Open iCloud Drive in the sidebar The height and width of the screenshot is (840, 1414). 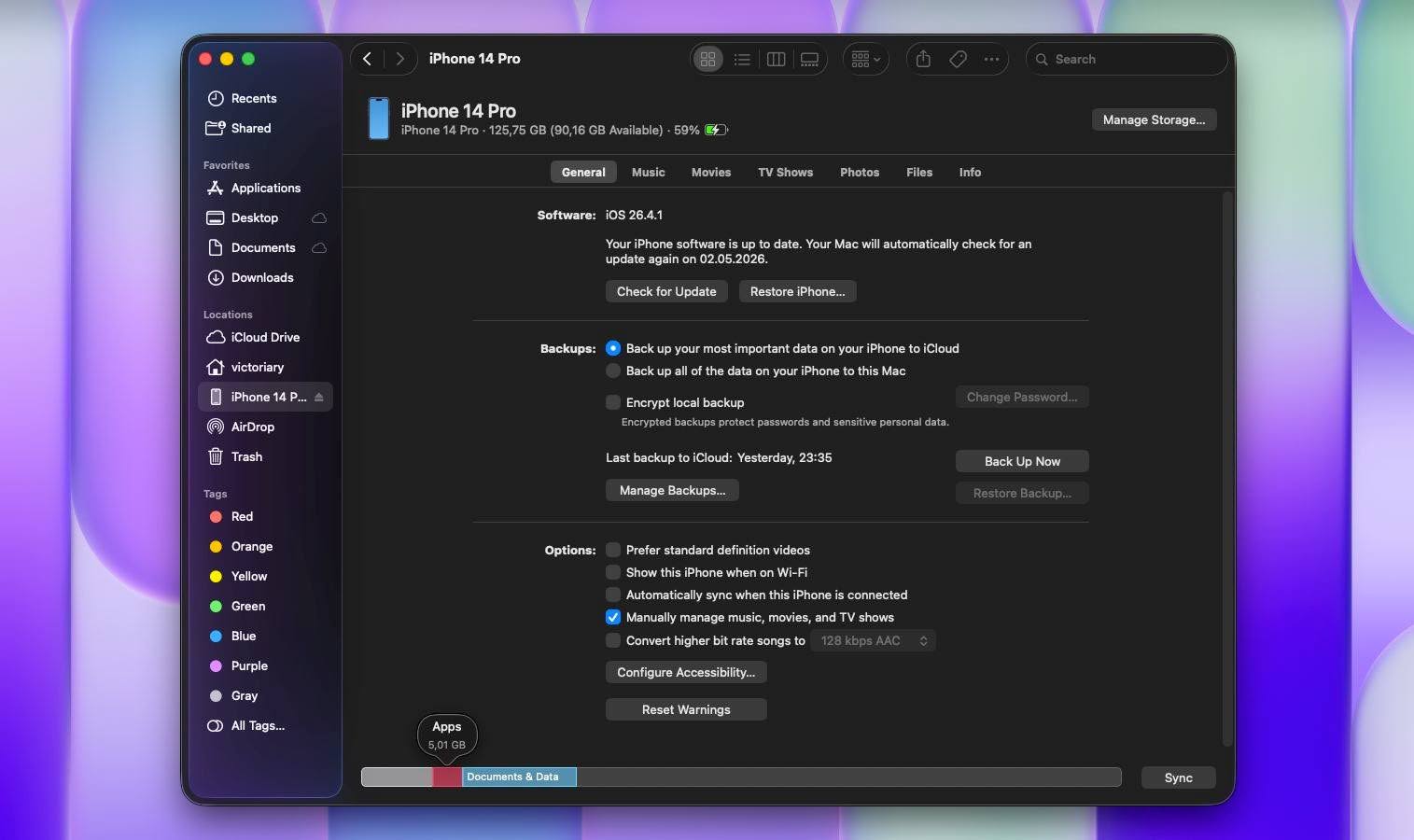[265, 337]
